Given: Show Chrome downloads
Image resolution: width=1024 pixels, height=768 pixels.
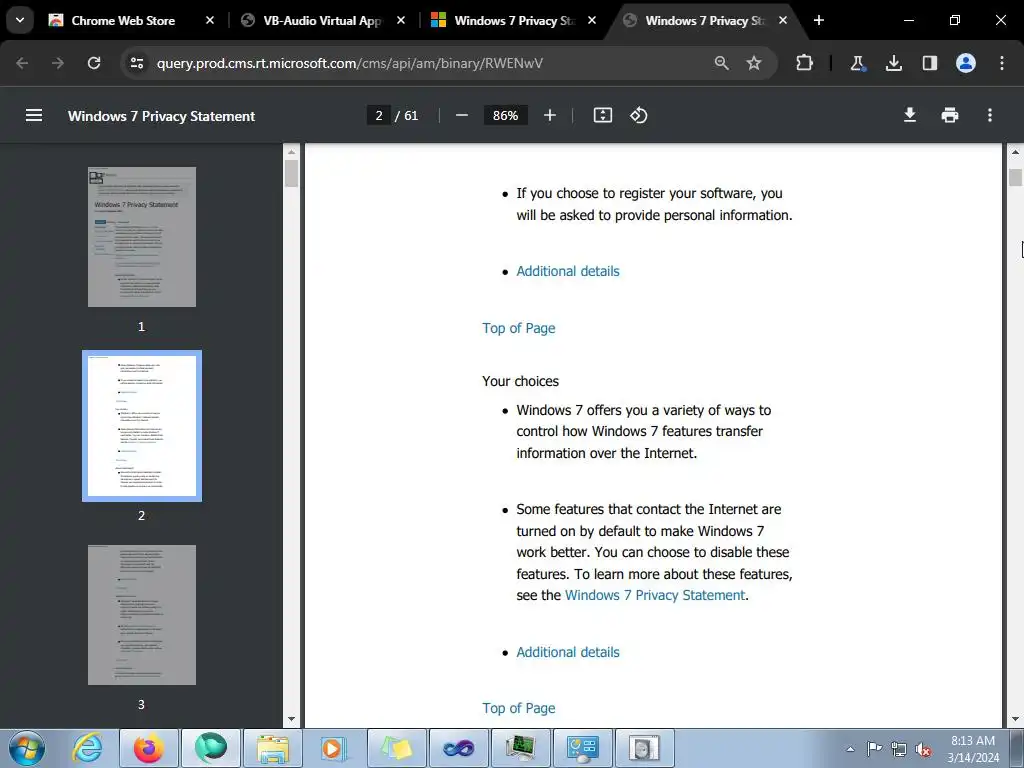Looking at the screenshot, I should coord(893,63).
